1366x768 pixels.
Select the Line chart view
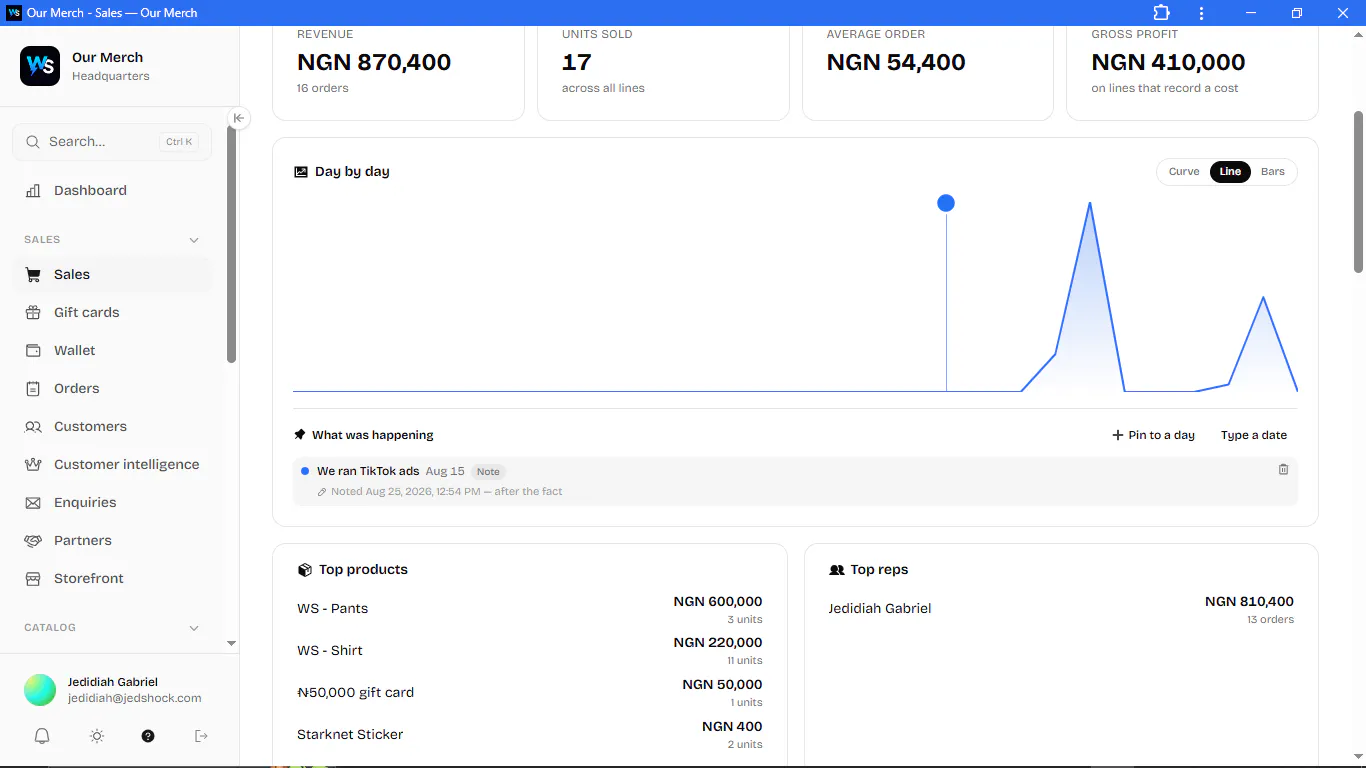click(x=1230, y=172)
